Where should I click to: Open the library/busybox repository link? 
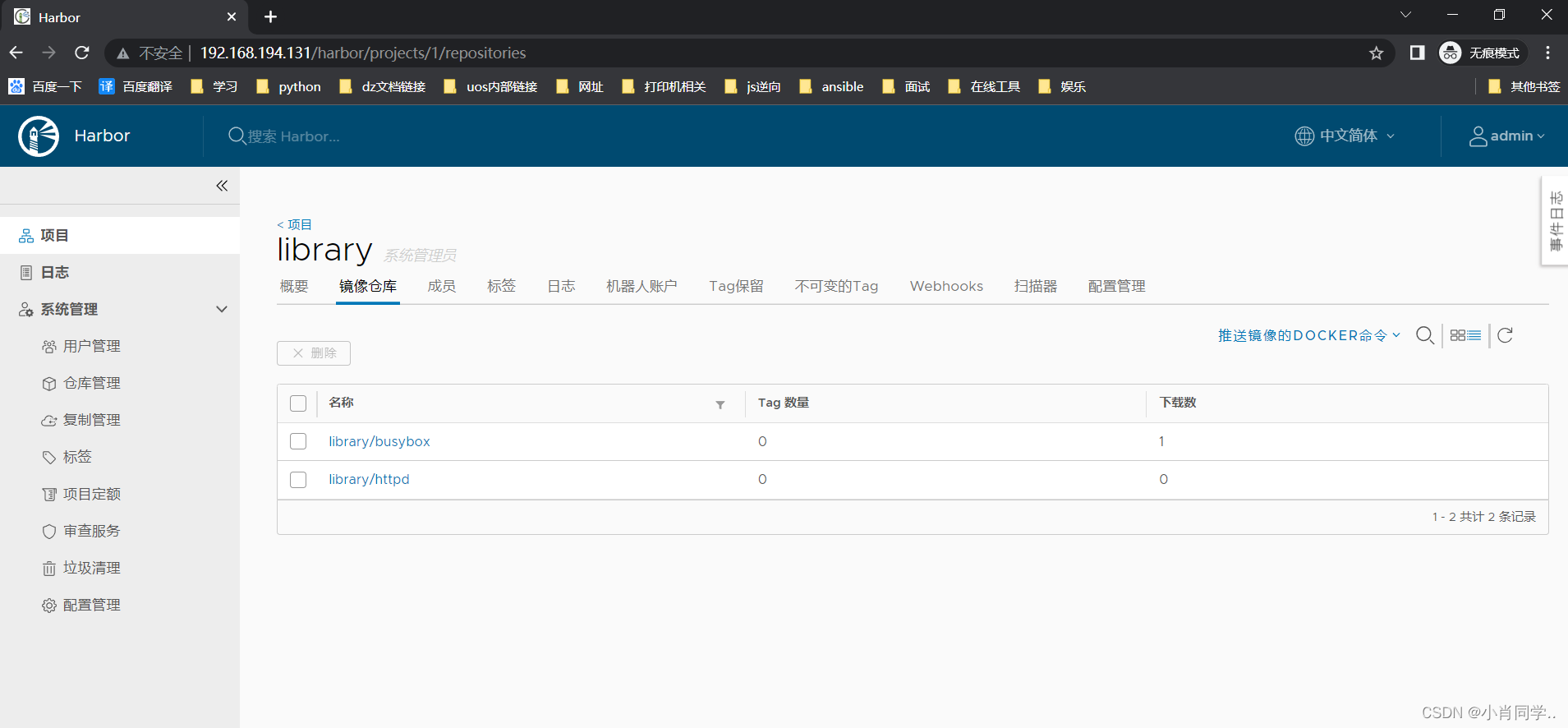379,441
